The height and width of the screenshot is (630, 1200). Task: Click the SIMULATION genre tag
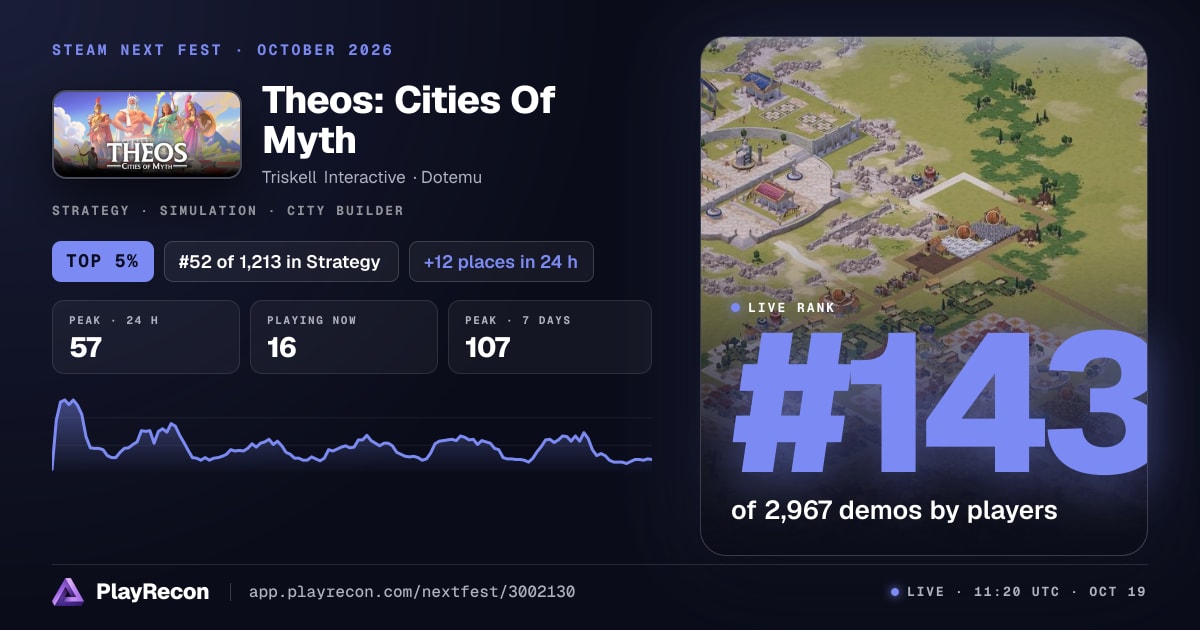(x=208, y=211)
